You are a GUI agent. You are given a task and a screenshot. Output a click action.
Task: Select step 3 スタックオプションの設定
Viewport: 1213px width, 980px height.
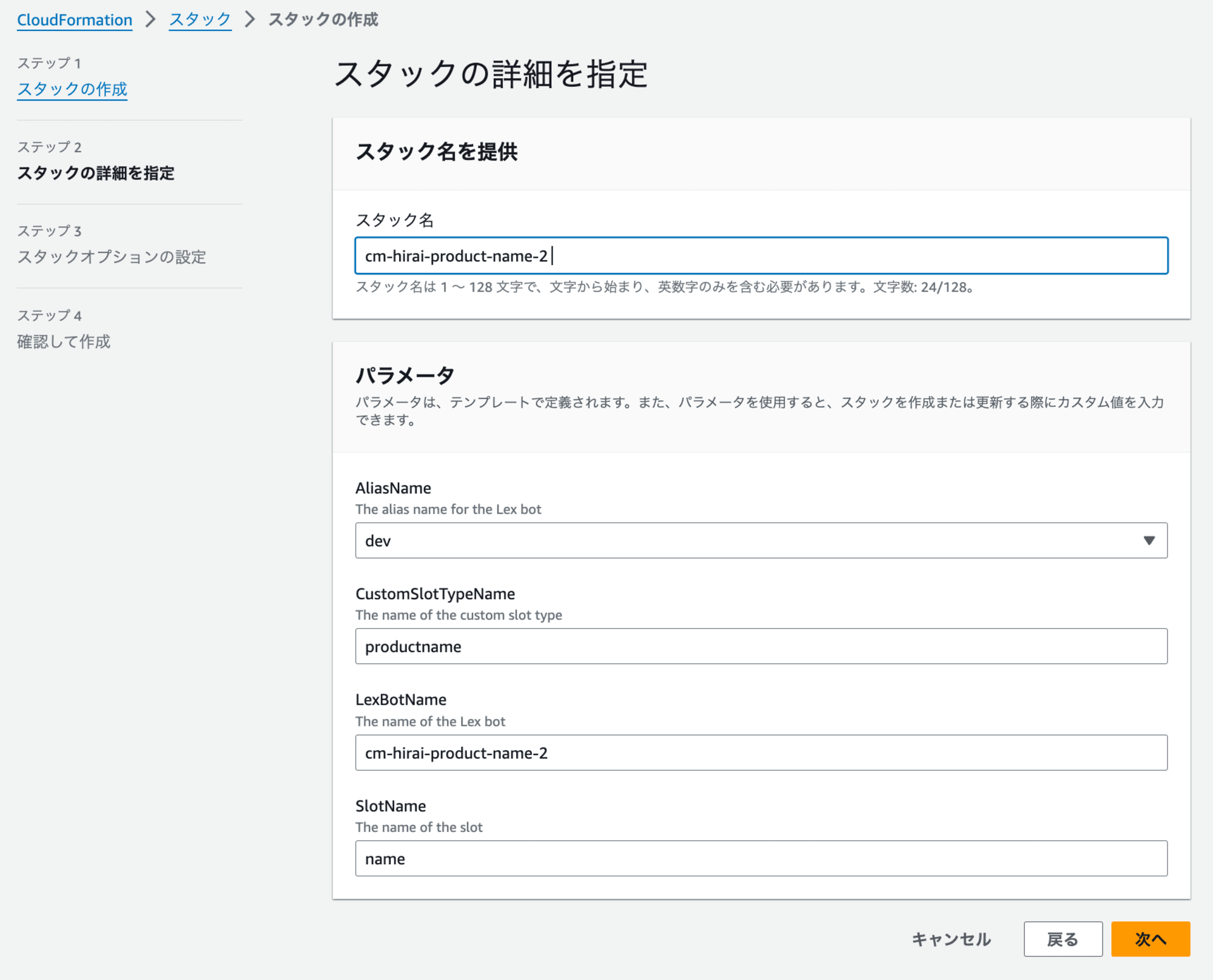[112, 257]
